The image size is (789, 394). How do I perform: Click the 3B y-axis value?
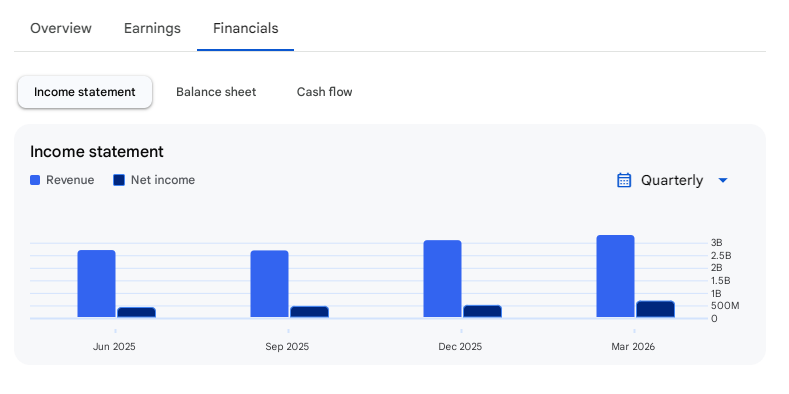click(x=717, y=243)
